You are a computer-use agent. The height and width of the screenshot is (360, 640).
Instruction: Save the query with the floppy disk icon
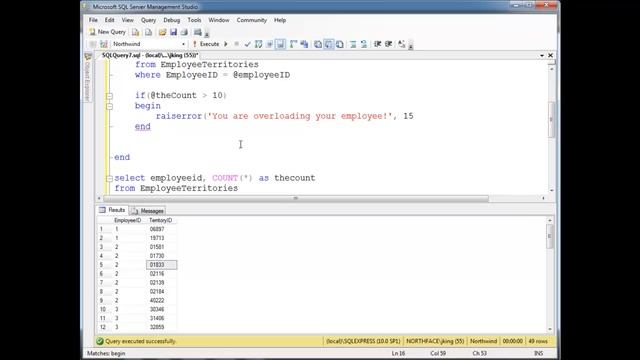(173, 32)
